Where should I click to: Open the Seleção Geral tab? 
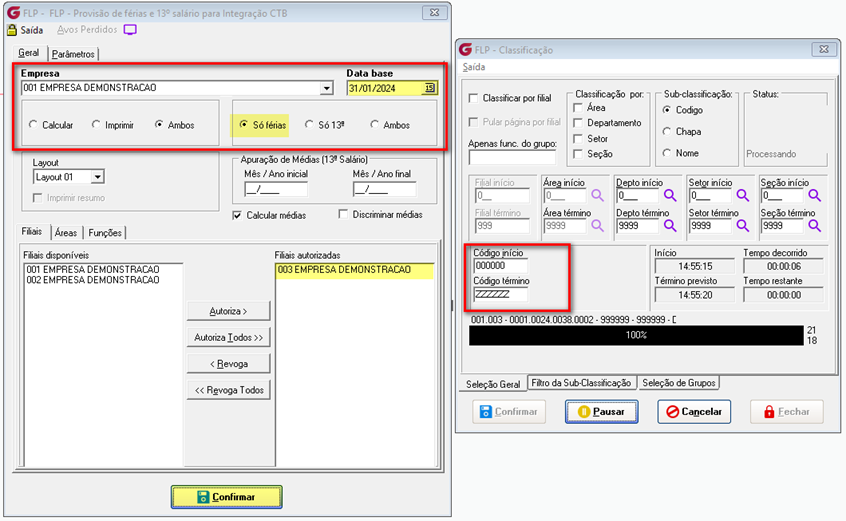point(493,384)
